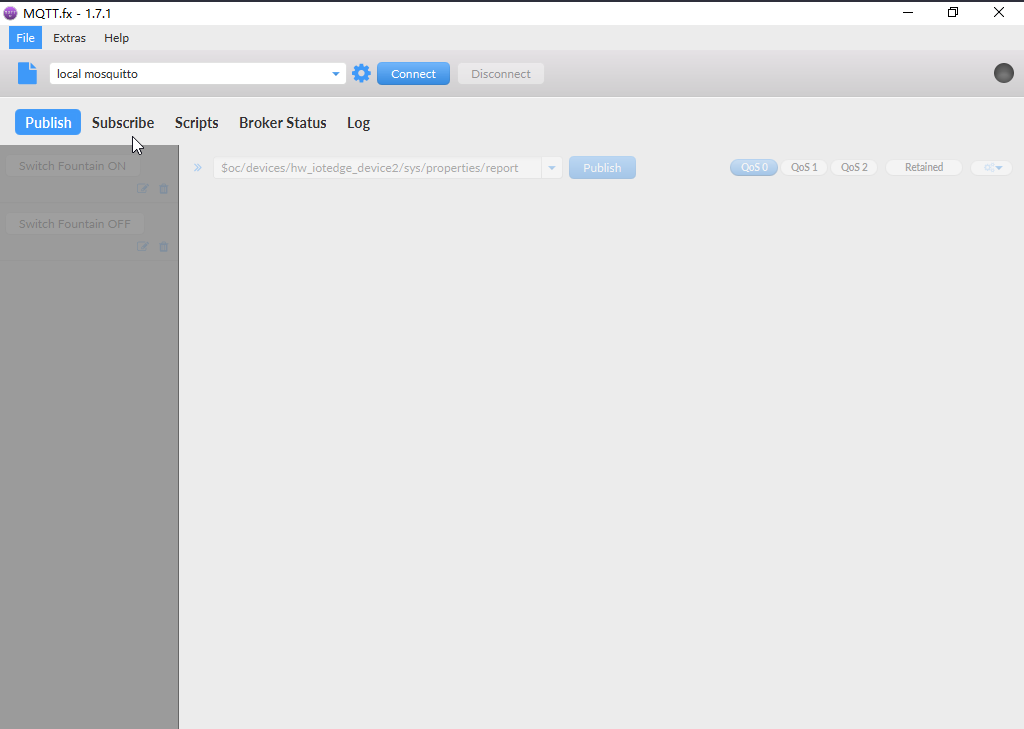Toggle the Retained option
Screen dimensions: 1024x729
pyautogui.click(x=924, y=167)
